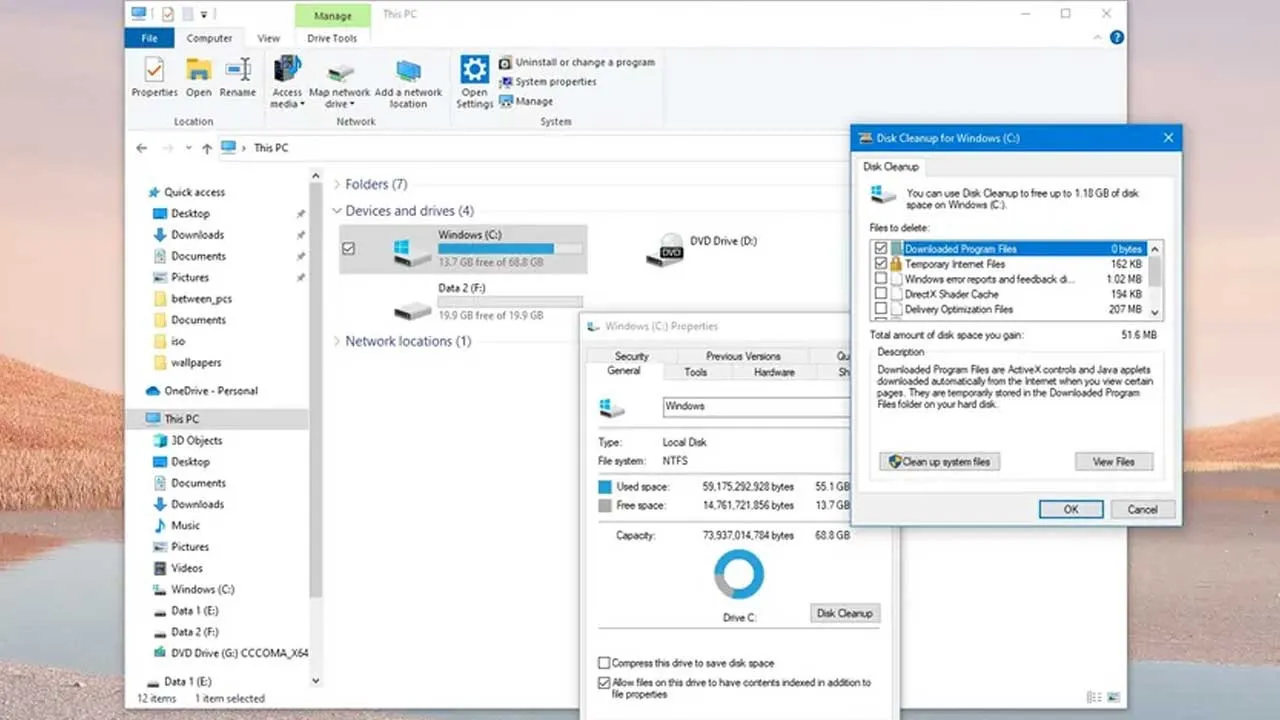Click Clean up system files button

coord(940,462)
